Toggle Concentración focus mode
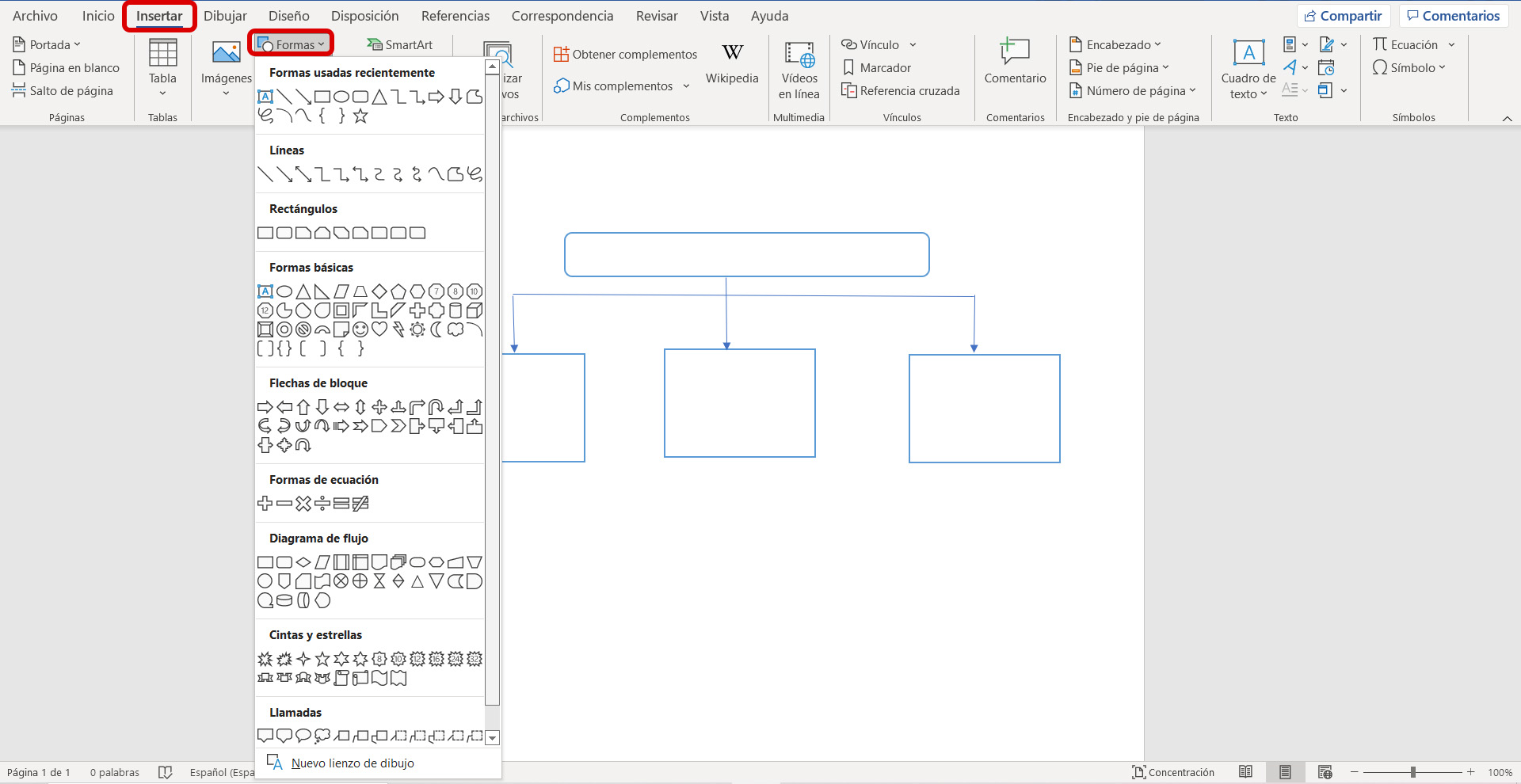The width and height of the screenshot is (1521, 784). click(1173, 772)
